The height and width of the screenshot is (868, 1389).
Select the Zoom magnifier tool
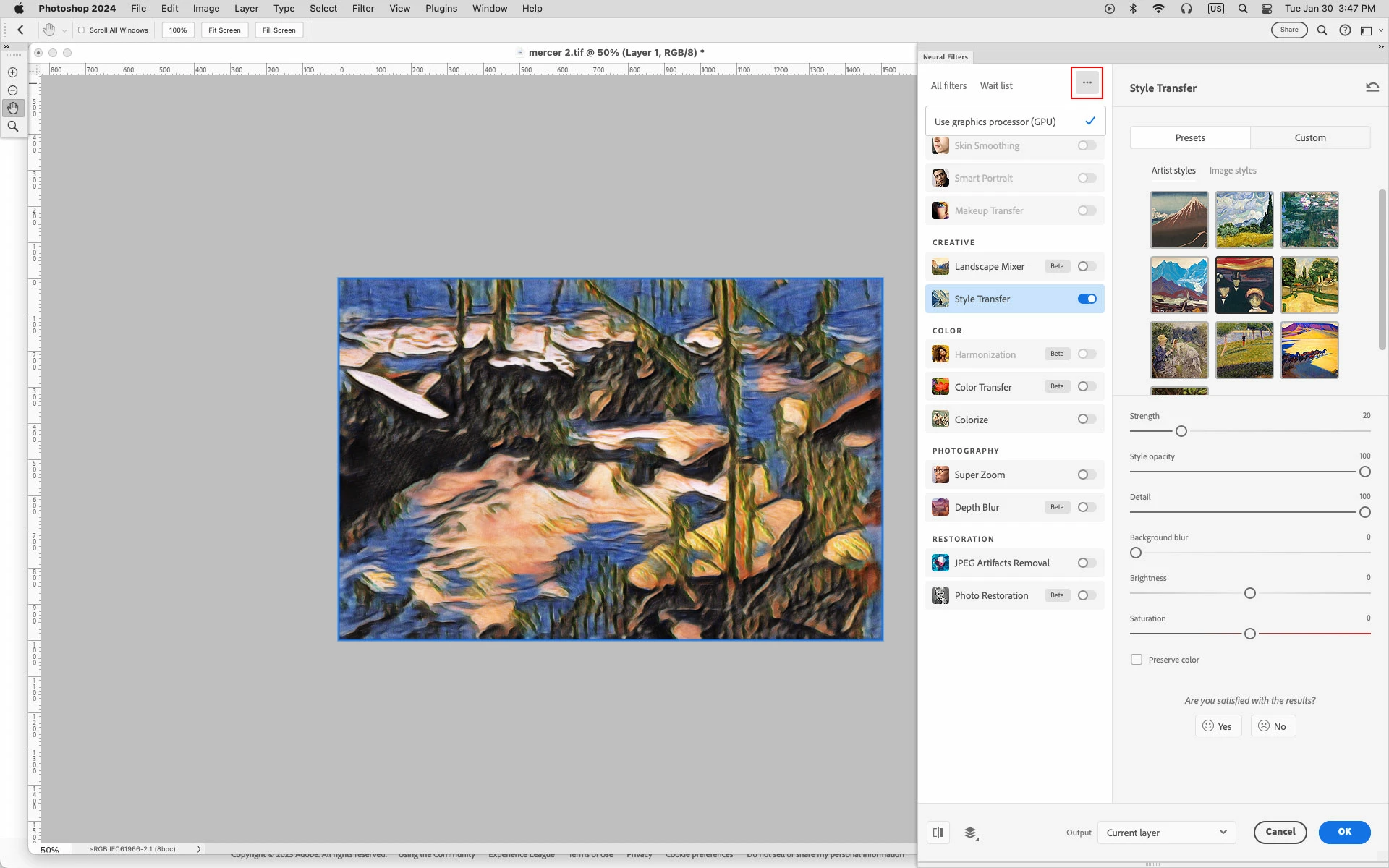[13, 127]
